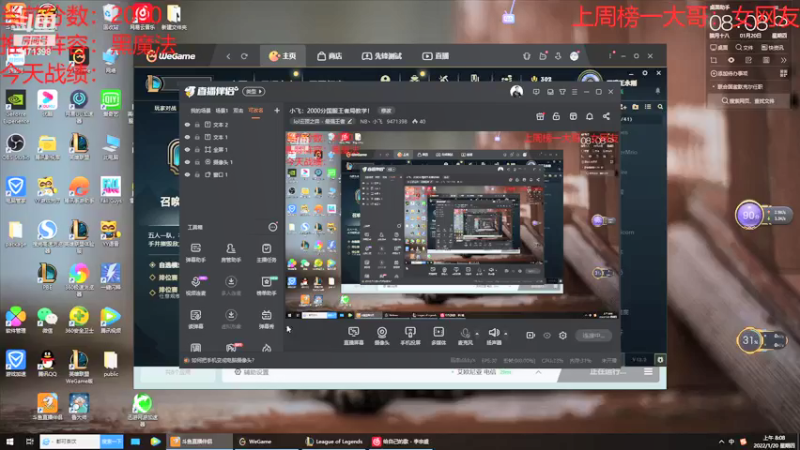The width and height of the screenshot is (800, 450).
Task: Open the phone-as-webcam help link in companion status bar
Action: 222,360
